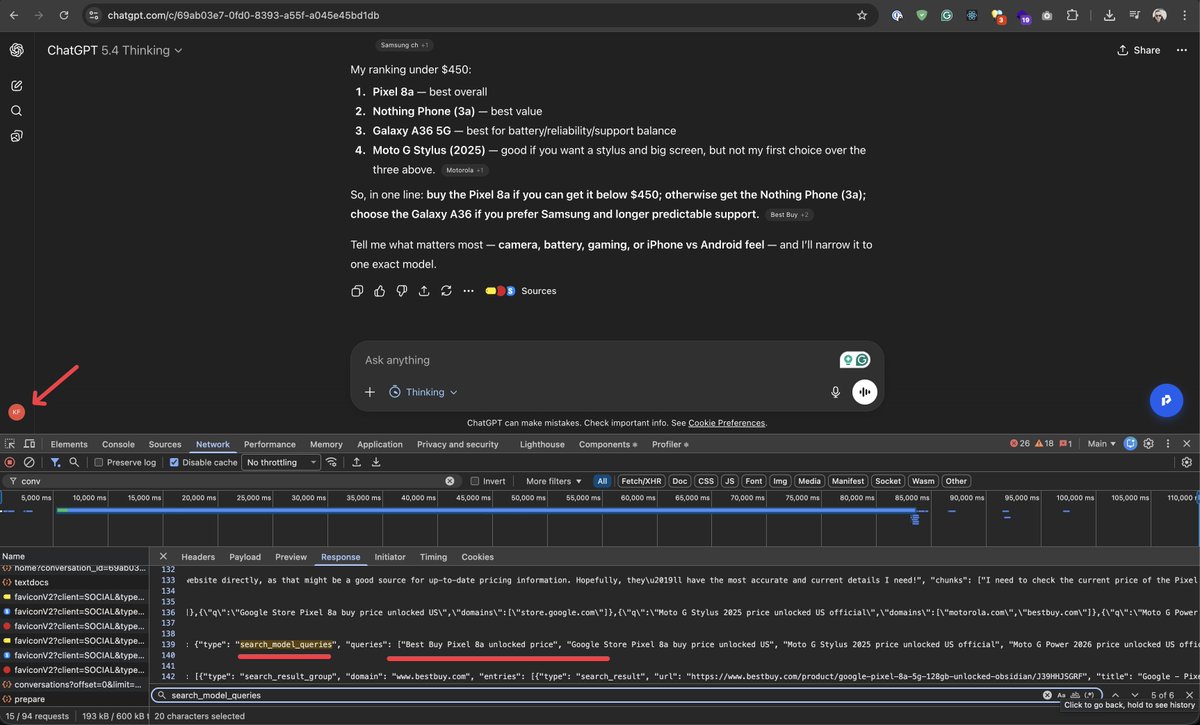Viewport: 1200px width, 725px height.
Task: Start voice mode with the waveform button
Action: [x=864, y=392]
